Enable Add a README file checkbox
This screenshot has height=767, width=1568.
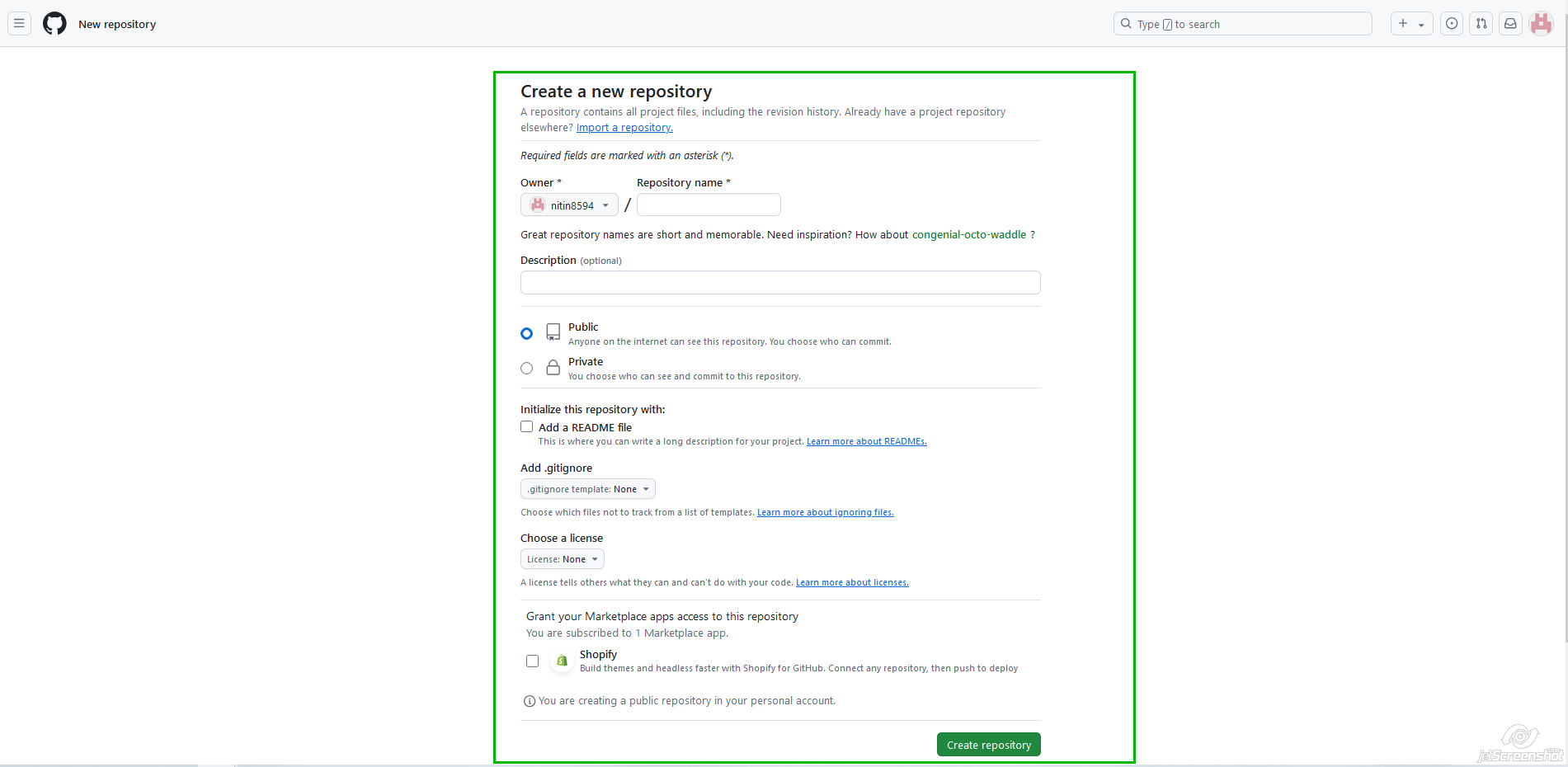tap(527, 427)
